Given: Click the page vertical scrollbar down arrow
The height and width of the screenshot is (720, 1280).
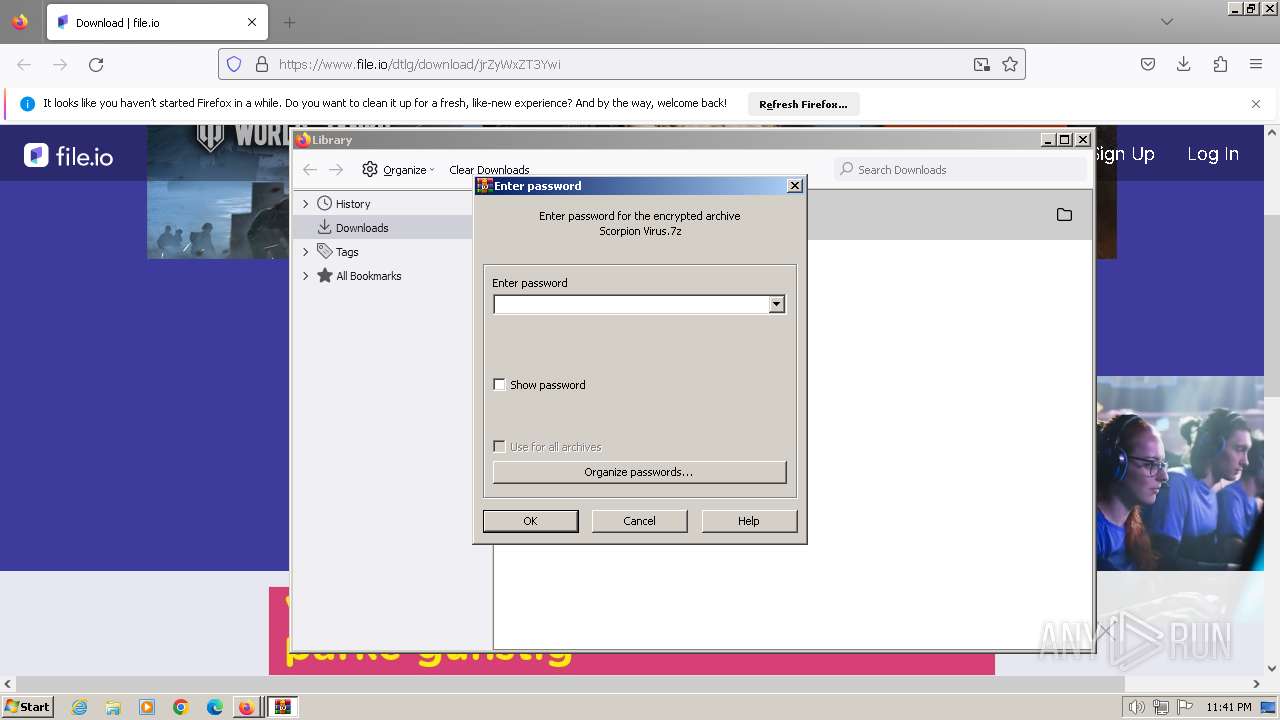Looking at the screenshot, I should click(1272, 668).
